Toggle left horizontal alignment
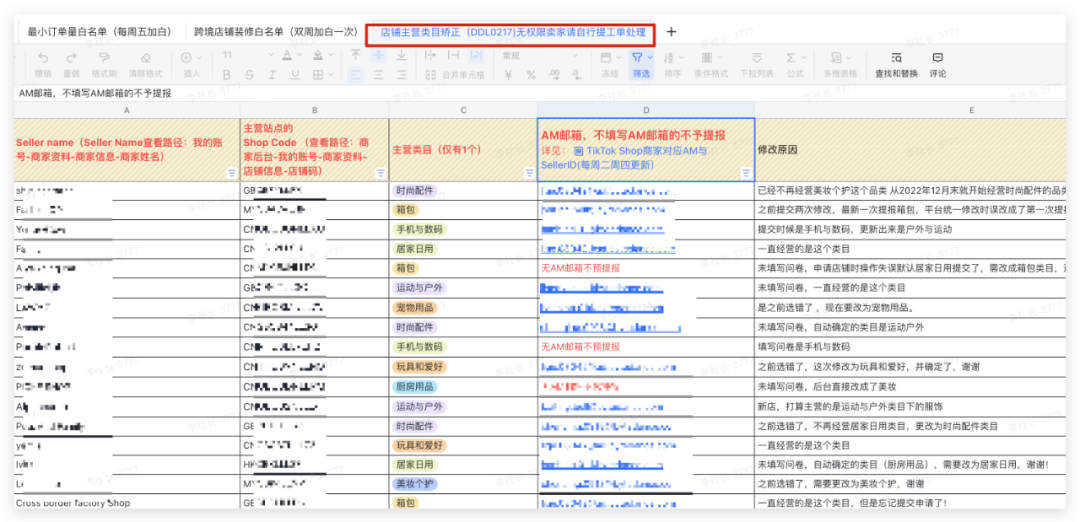1080x522 pixels. [355, 75]
